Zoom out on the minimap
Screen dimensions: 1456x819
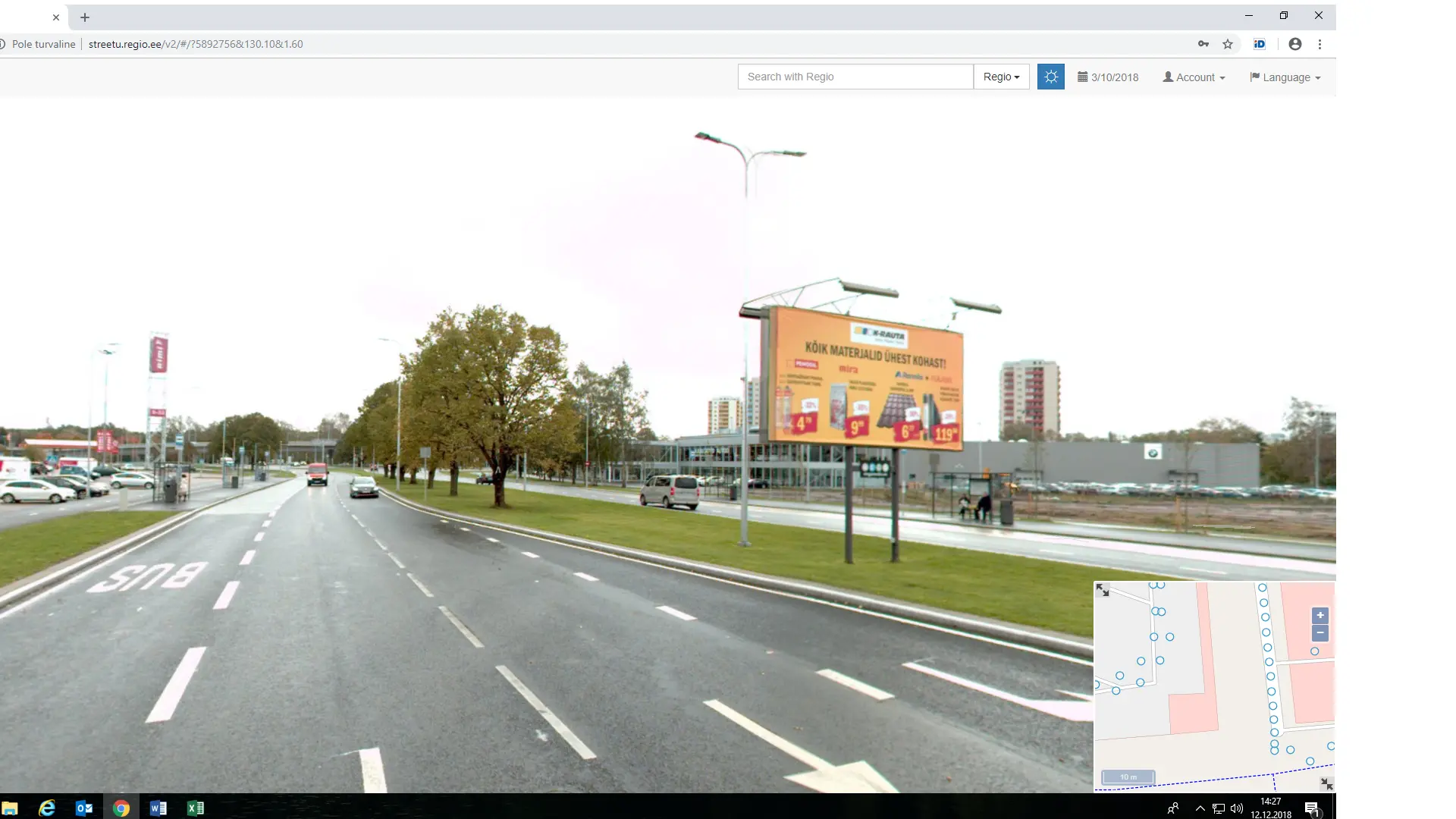point(1319,633)
